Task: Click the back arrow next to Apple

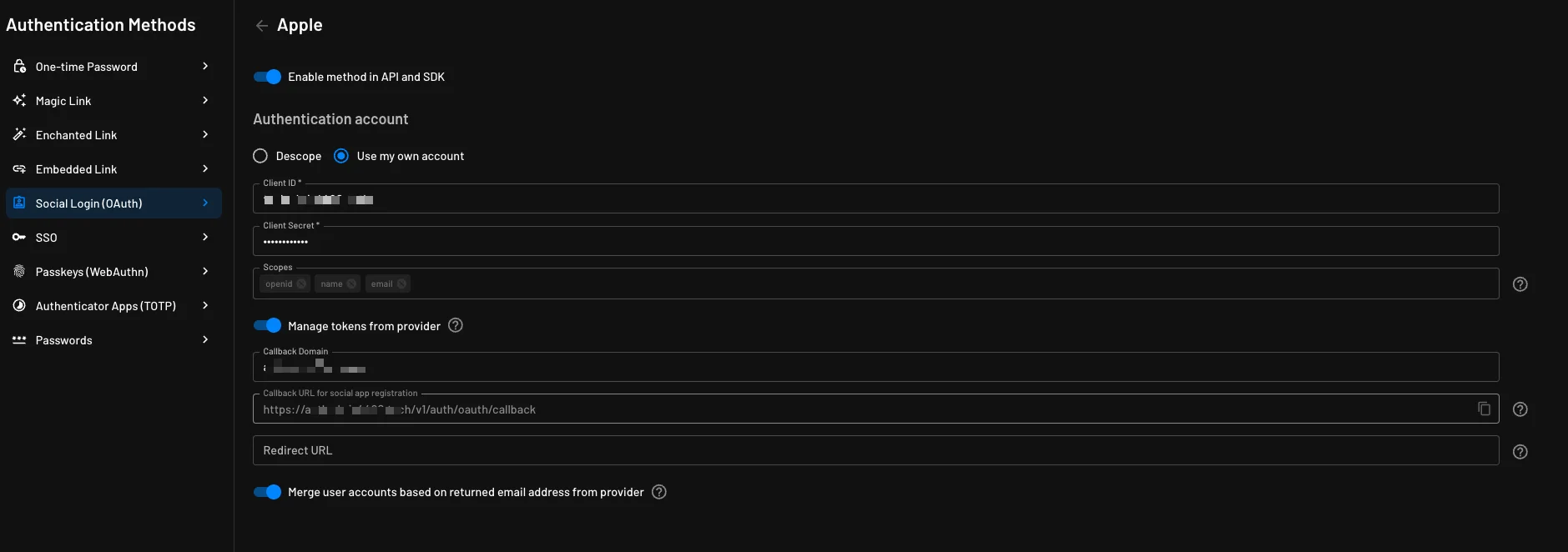Action: click(261, 26)
